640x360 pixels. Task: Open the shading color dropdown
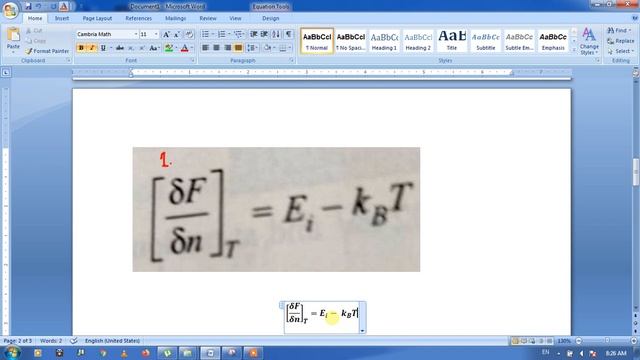pyautogui.click(x=274, y=48)
